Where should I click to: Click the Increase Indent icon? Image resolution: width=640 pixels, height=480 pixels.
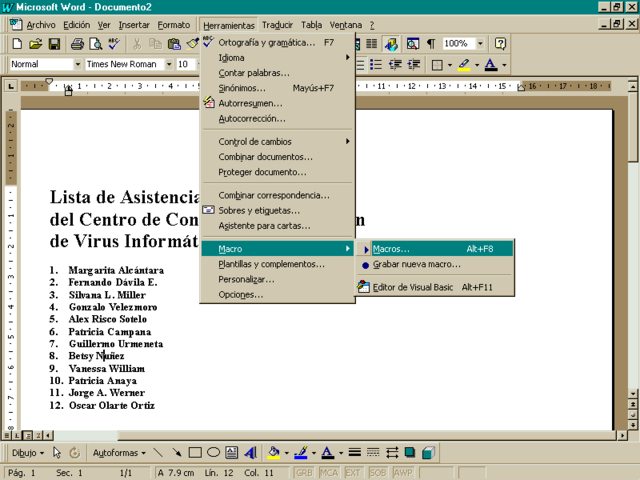click(413, 64)
